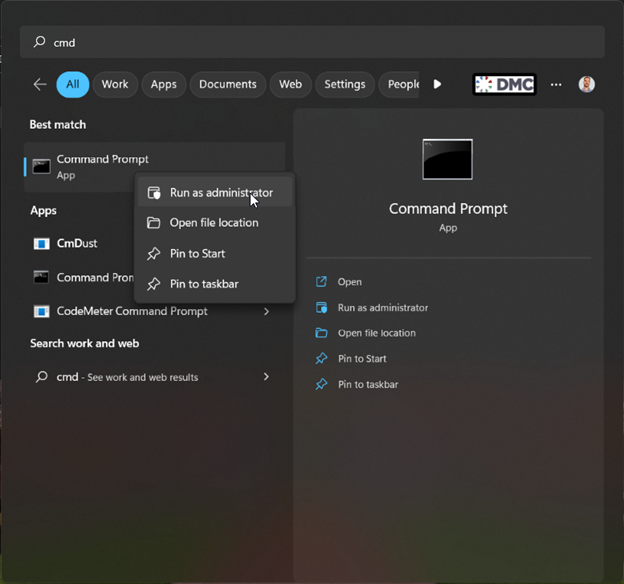Click blue folder icon in details pane
Viewport: 624px width, 584px height.
point(321,333)
